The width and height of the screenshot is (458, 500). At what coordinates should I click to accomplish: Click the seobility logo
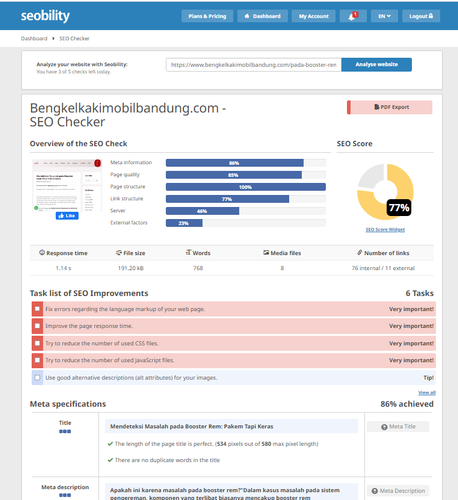tap(45, 16)
